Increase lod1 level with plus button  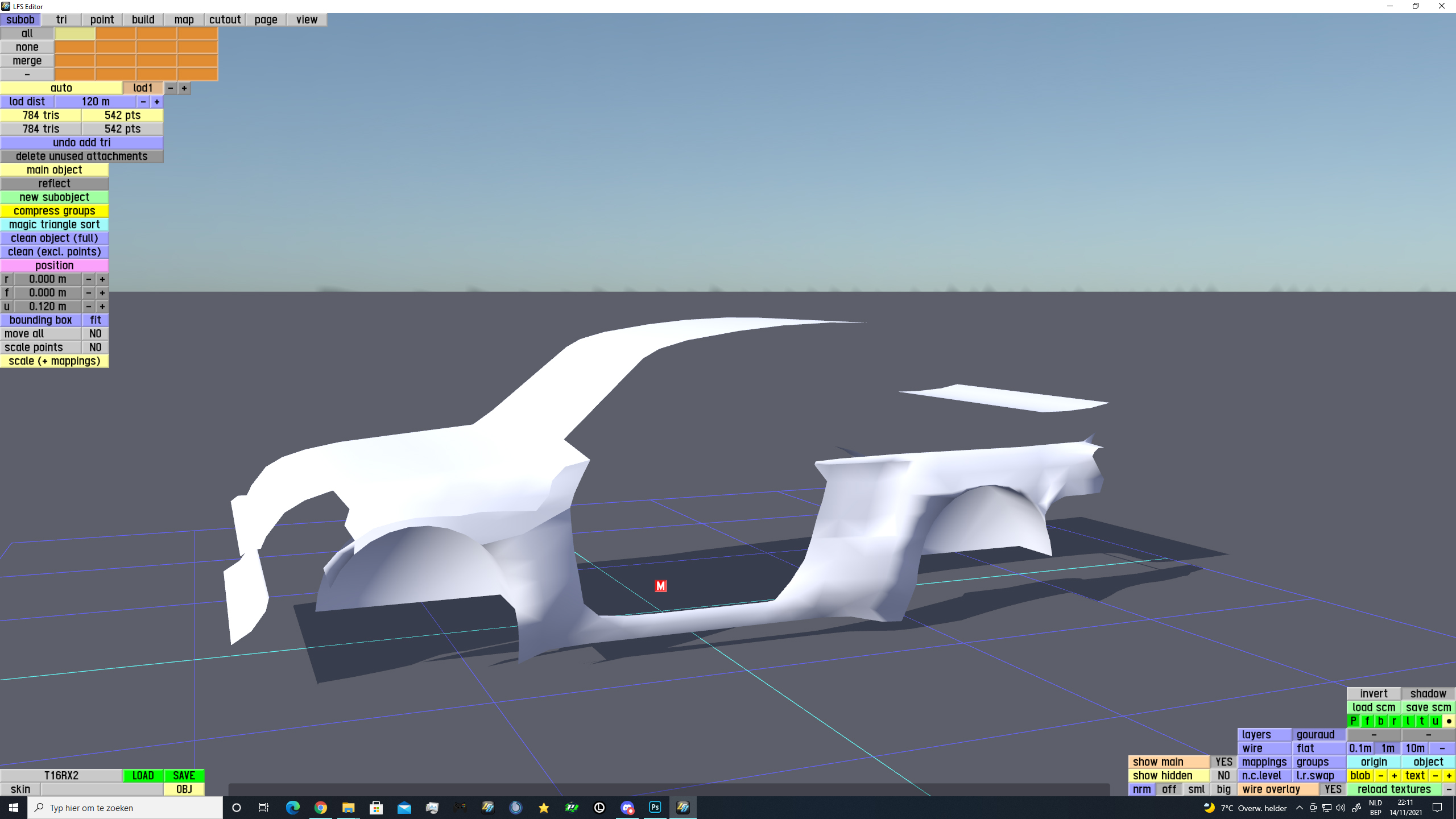pyautogui.click(x=184, y=88)
